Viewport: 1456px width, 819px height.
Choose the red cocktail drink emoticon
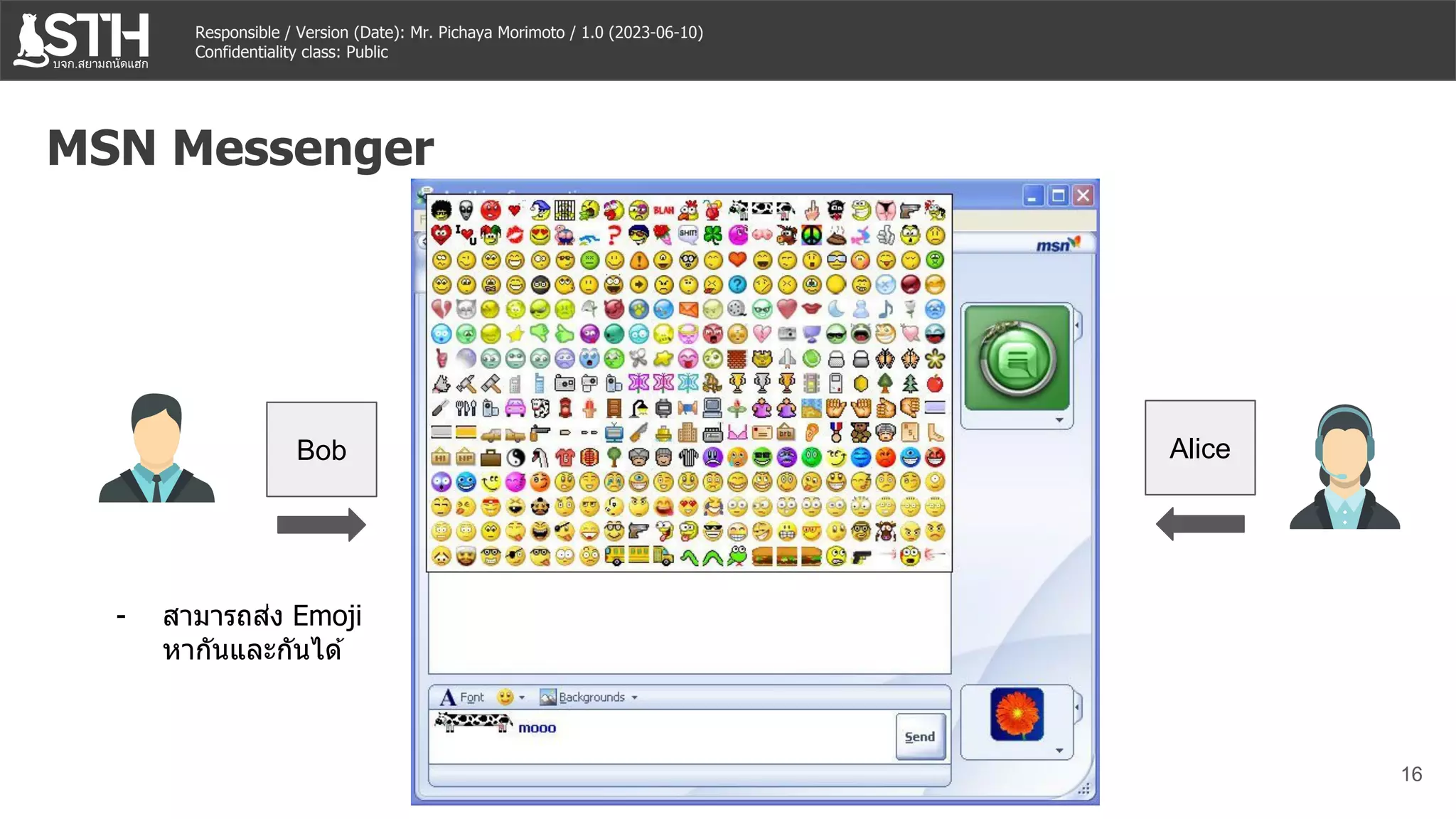(x=712, y=210)
